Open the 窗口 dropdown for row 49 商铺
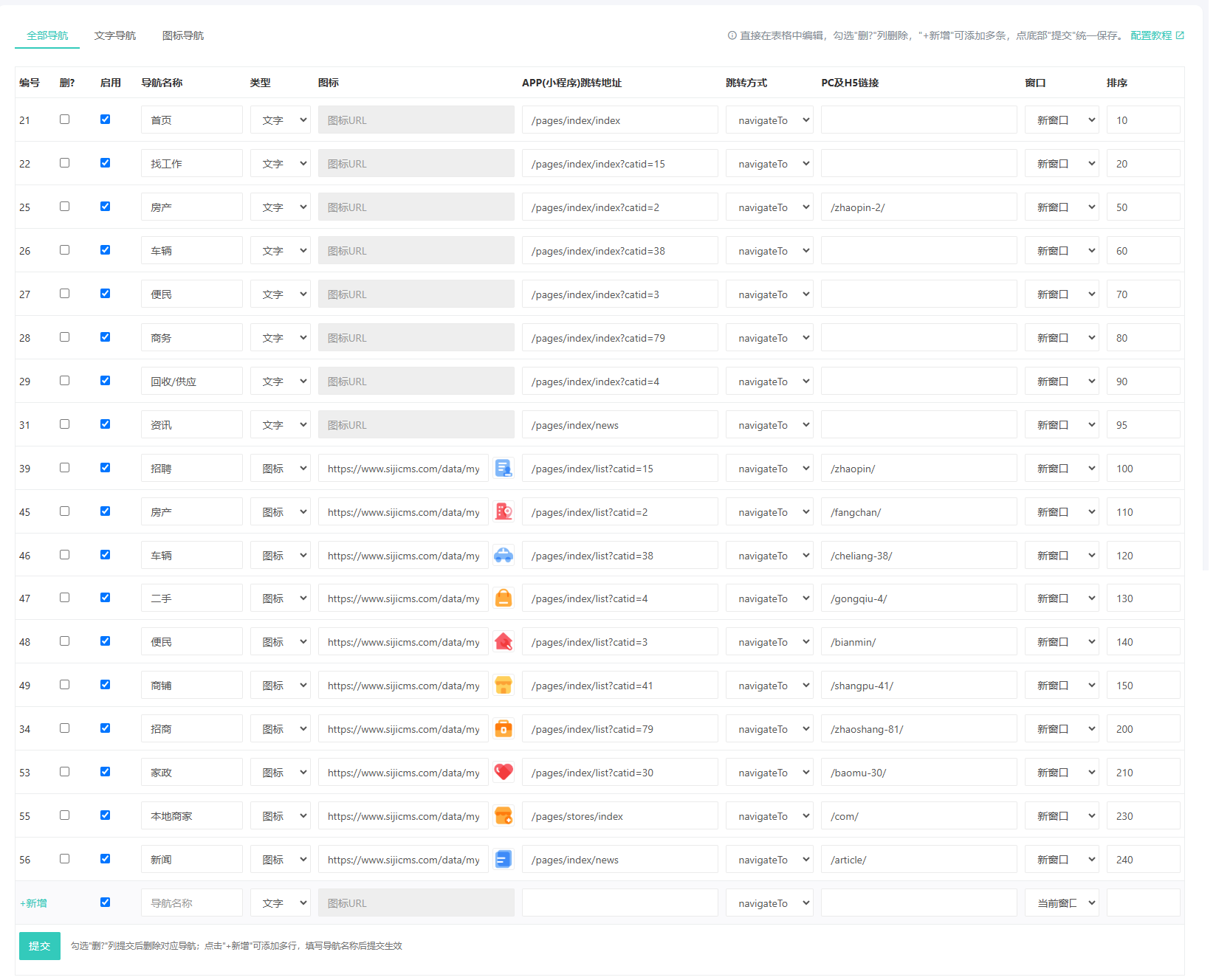Viewport: 1216px width, 980px height. pos(1062,686)
